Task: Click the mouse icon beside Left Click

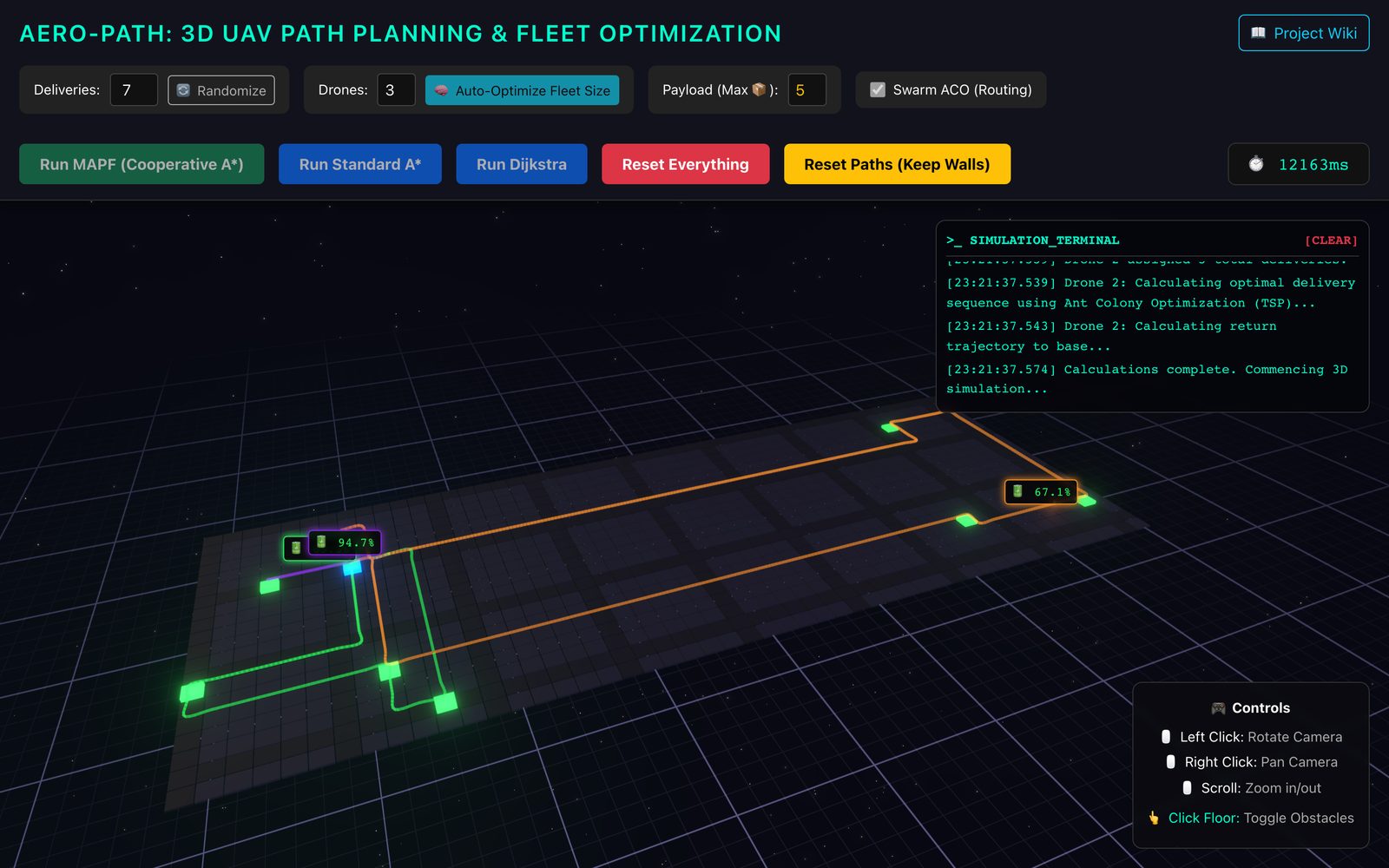Action: click(1166, 737)
